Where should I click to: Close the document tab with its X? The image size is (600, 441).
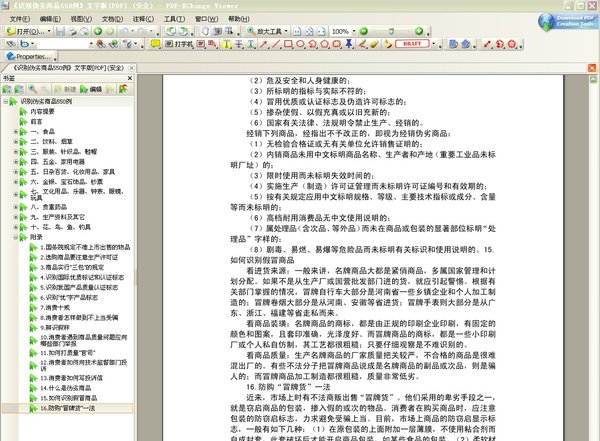(x=131, y=68)
